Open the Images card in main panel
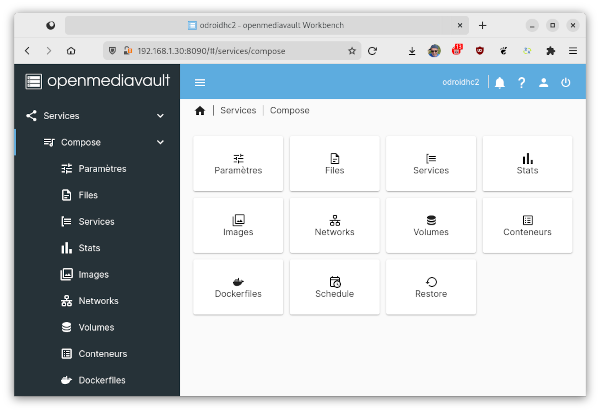The image size is (600, 412). point(238,225)
